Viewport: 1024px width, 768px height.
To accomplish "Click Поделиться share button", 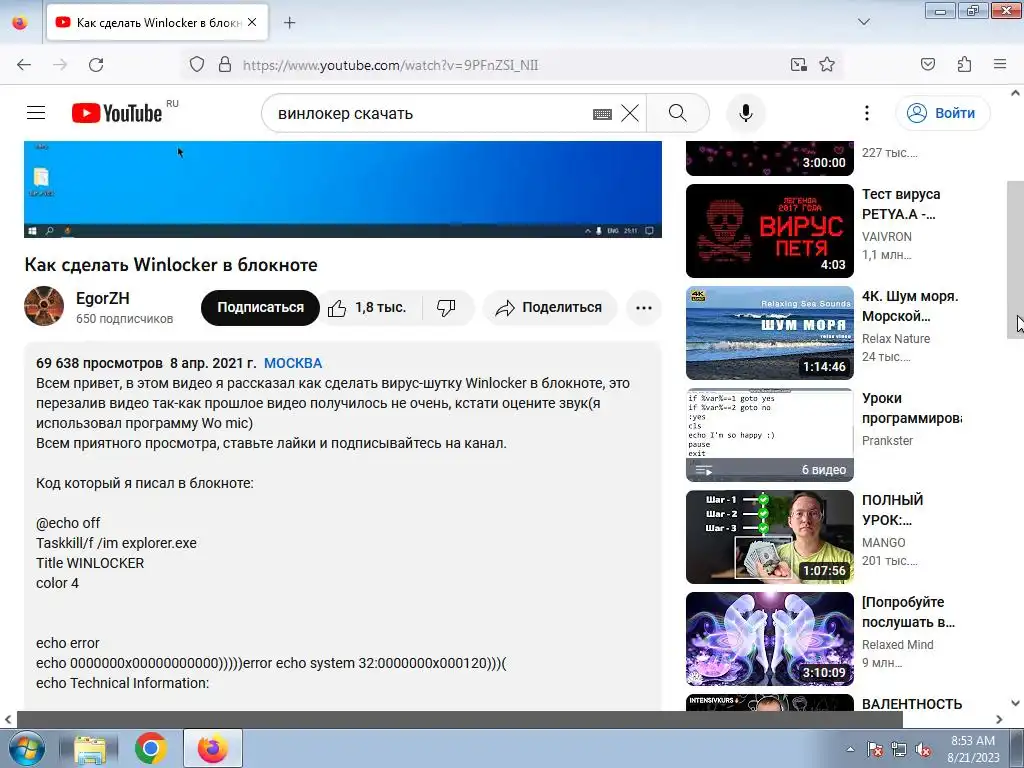I will [549, 308].
